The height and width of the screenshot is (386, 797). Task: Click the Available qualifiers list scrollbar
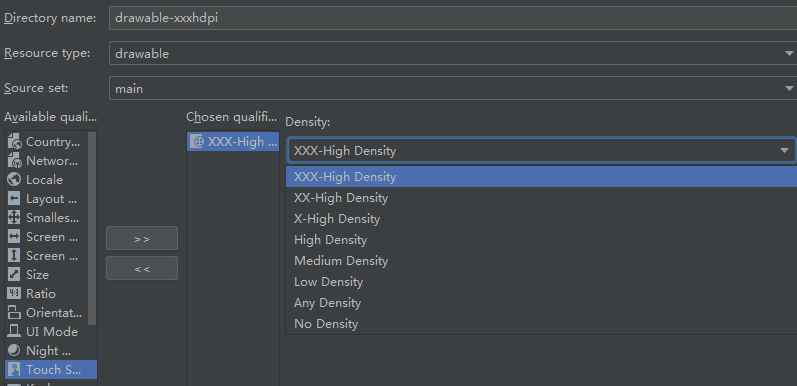tap(92, 228)
